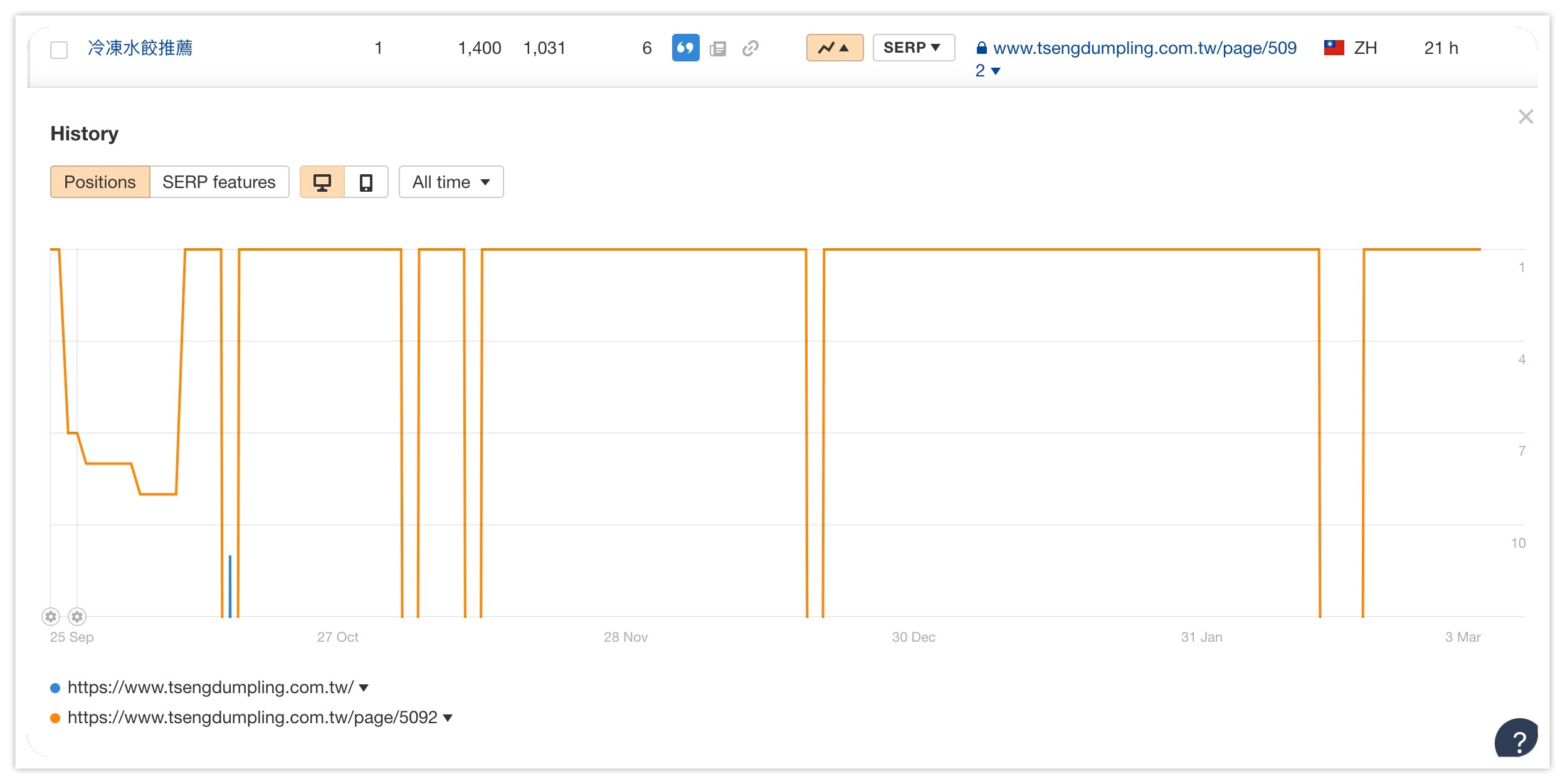Select the Positions tab
Screen dimensions: 1565x784
100,182
